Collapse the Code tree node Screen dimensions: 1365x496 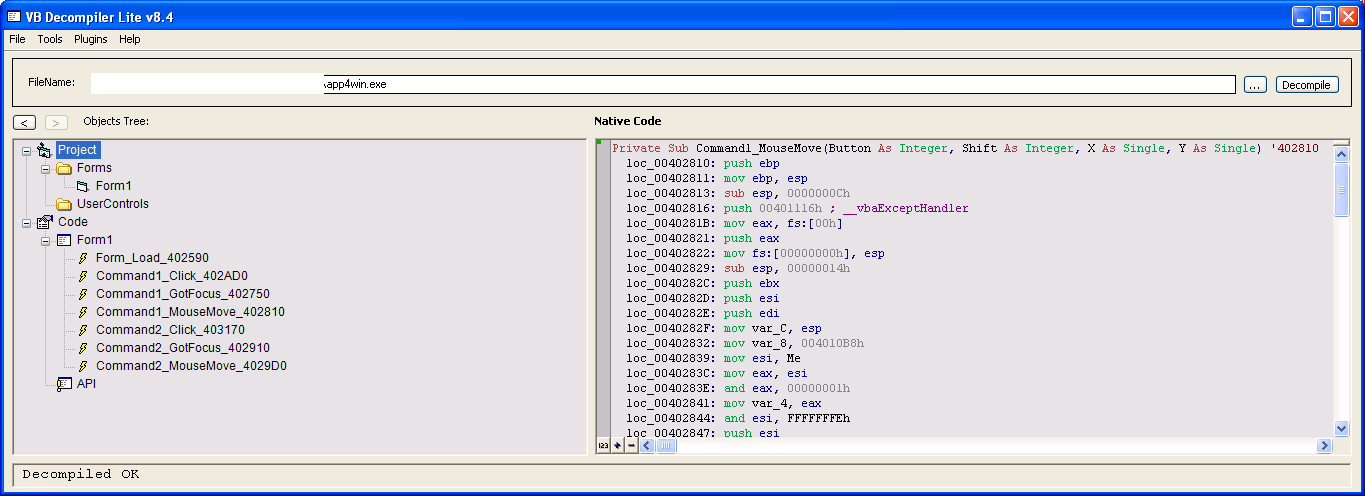26,222
